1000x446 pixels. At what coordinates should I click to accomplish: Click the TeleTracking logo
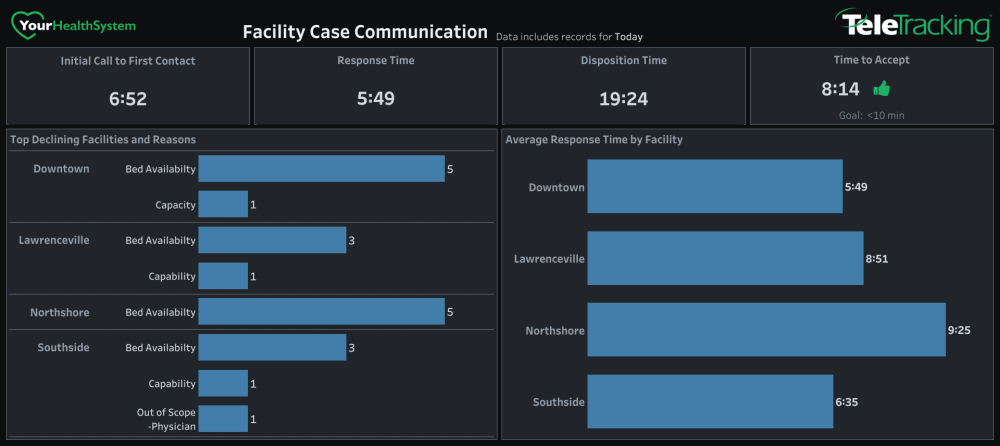913,25
